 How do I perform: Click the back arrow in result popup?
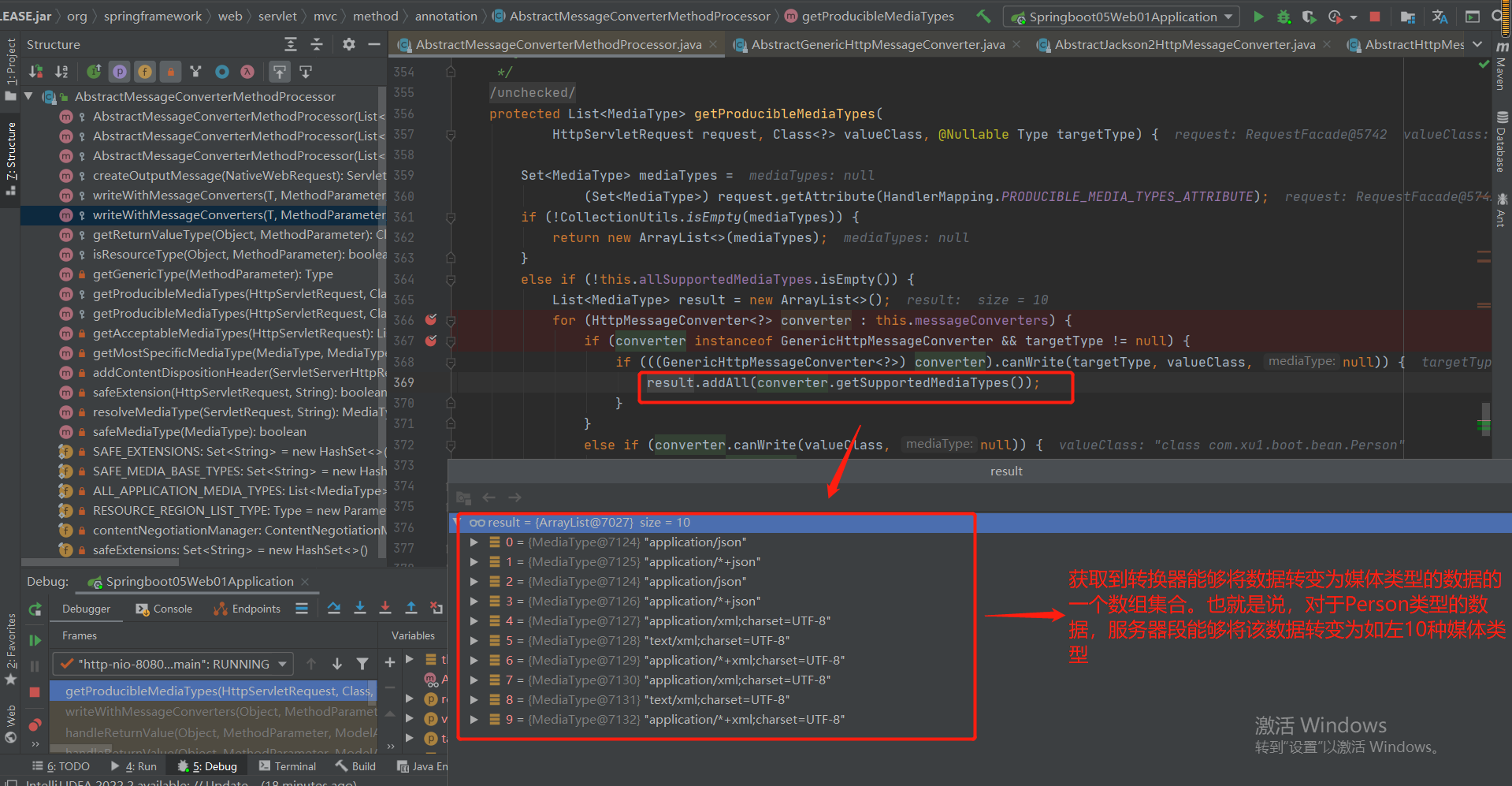click(489, 497)
